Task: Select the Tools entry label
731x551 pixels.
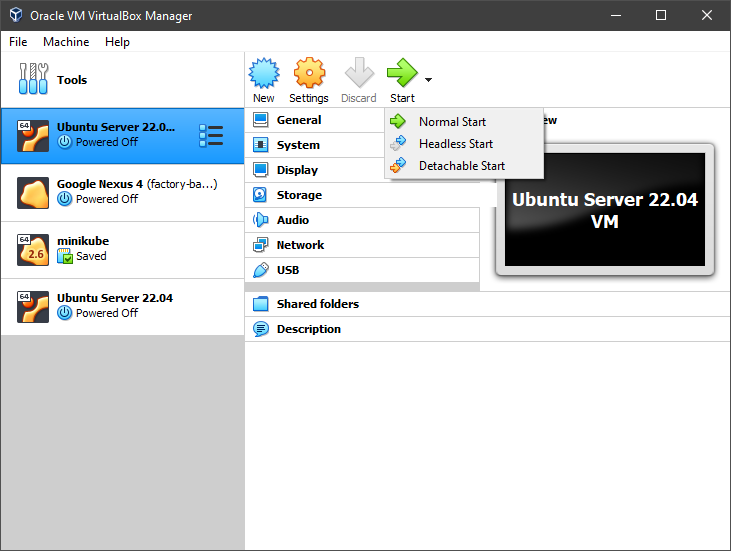Action: (72, 80)
